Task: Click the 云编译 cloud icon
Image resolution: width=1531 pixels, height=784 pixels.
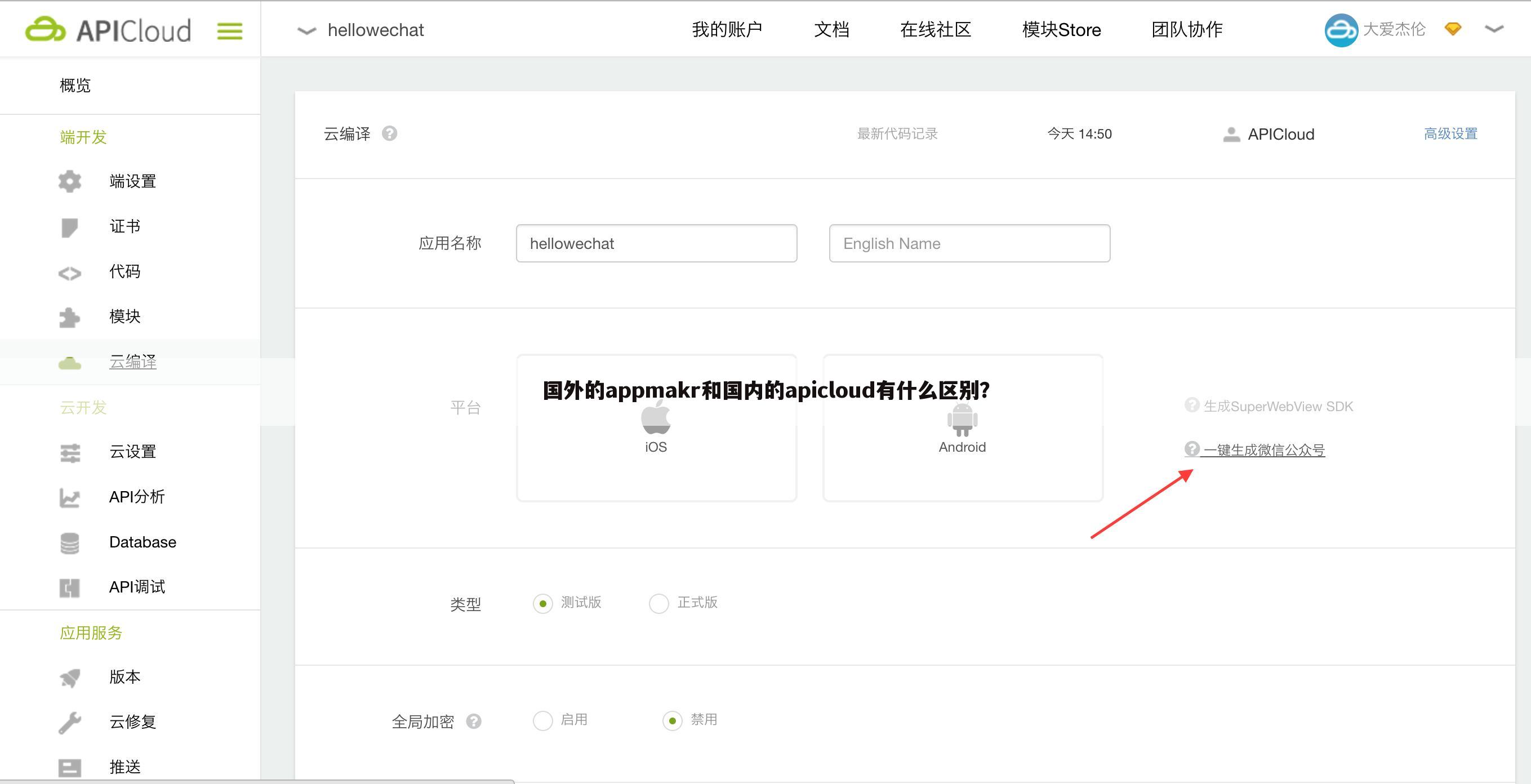Action: click(x=69, y=363)
